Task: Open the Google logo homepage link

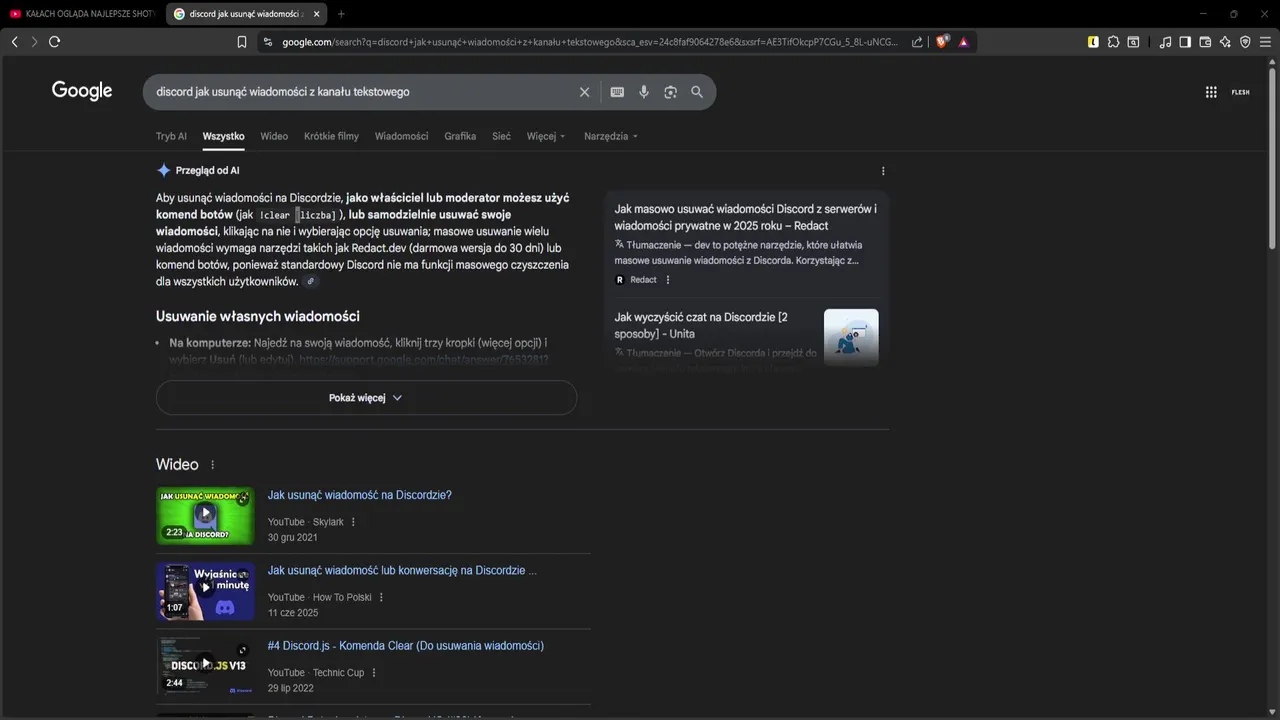Action: click(82, 91)
